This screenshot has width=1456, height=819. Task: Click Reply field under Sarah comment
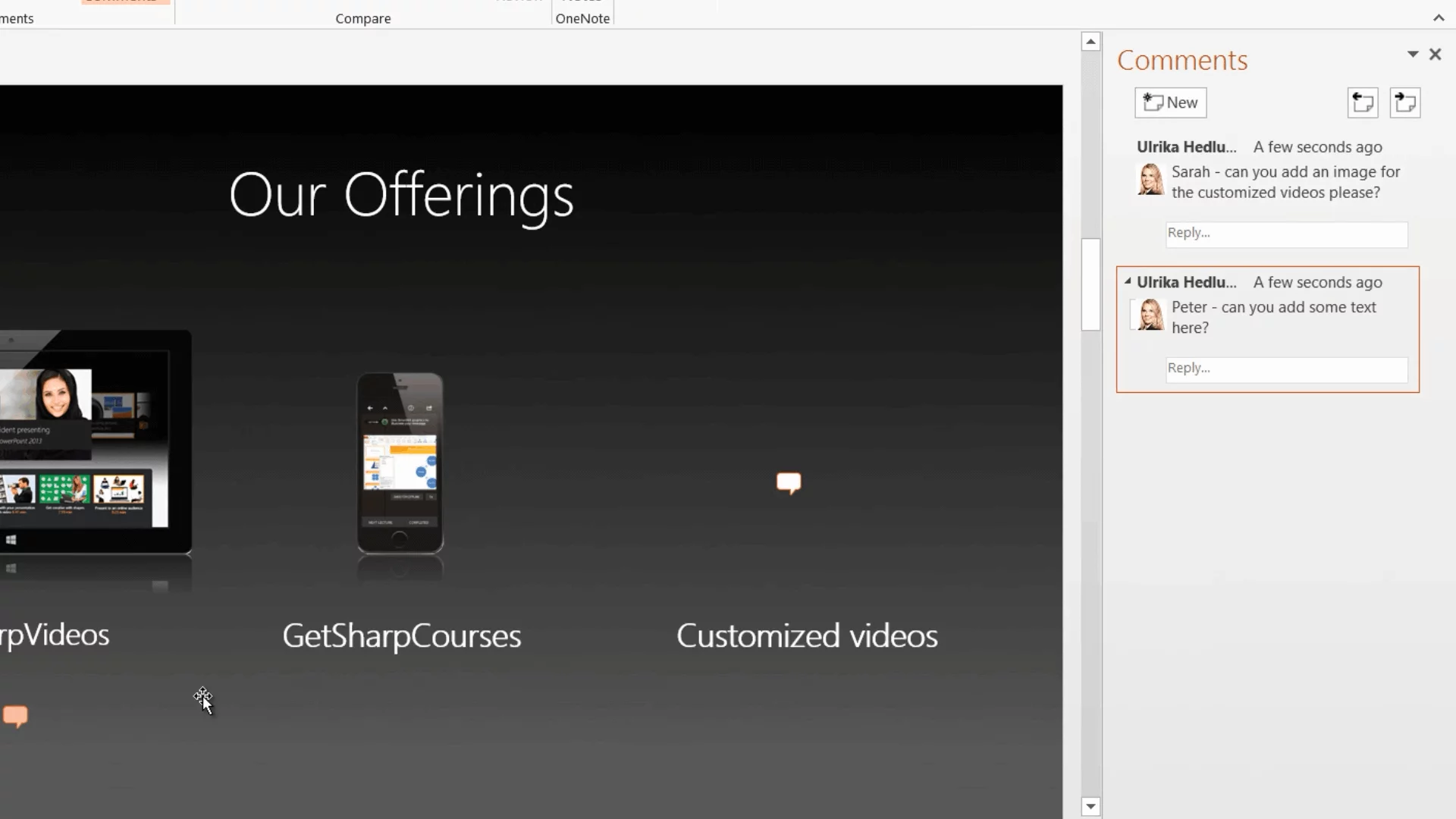tap(1286, 234)
